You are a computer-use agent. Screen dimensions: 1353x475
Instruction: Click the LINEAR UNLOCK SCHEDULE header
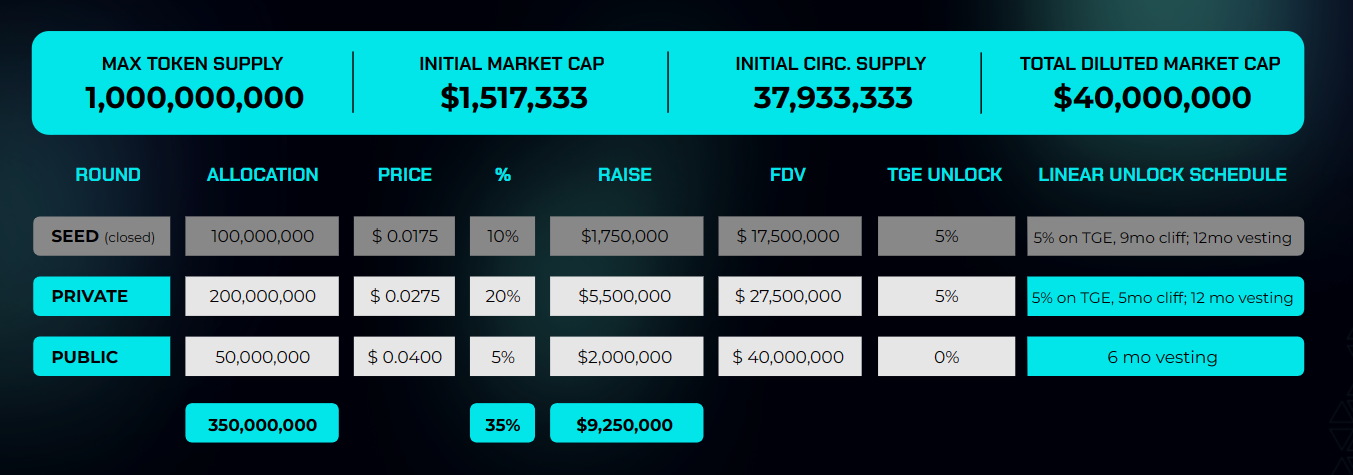tap(1162, 175)
